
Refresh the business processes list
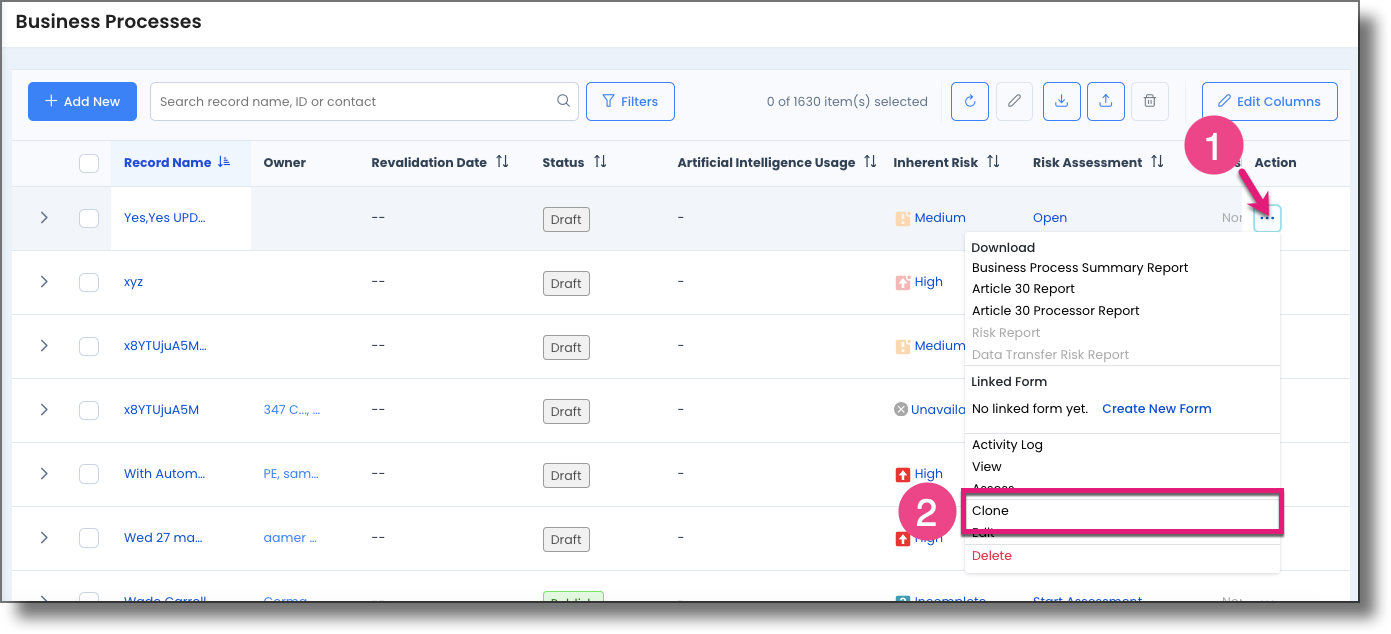tap(969, 101)
